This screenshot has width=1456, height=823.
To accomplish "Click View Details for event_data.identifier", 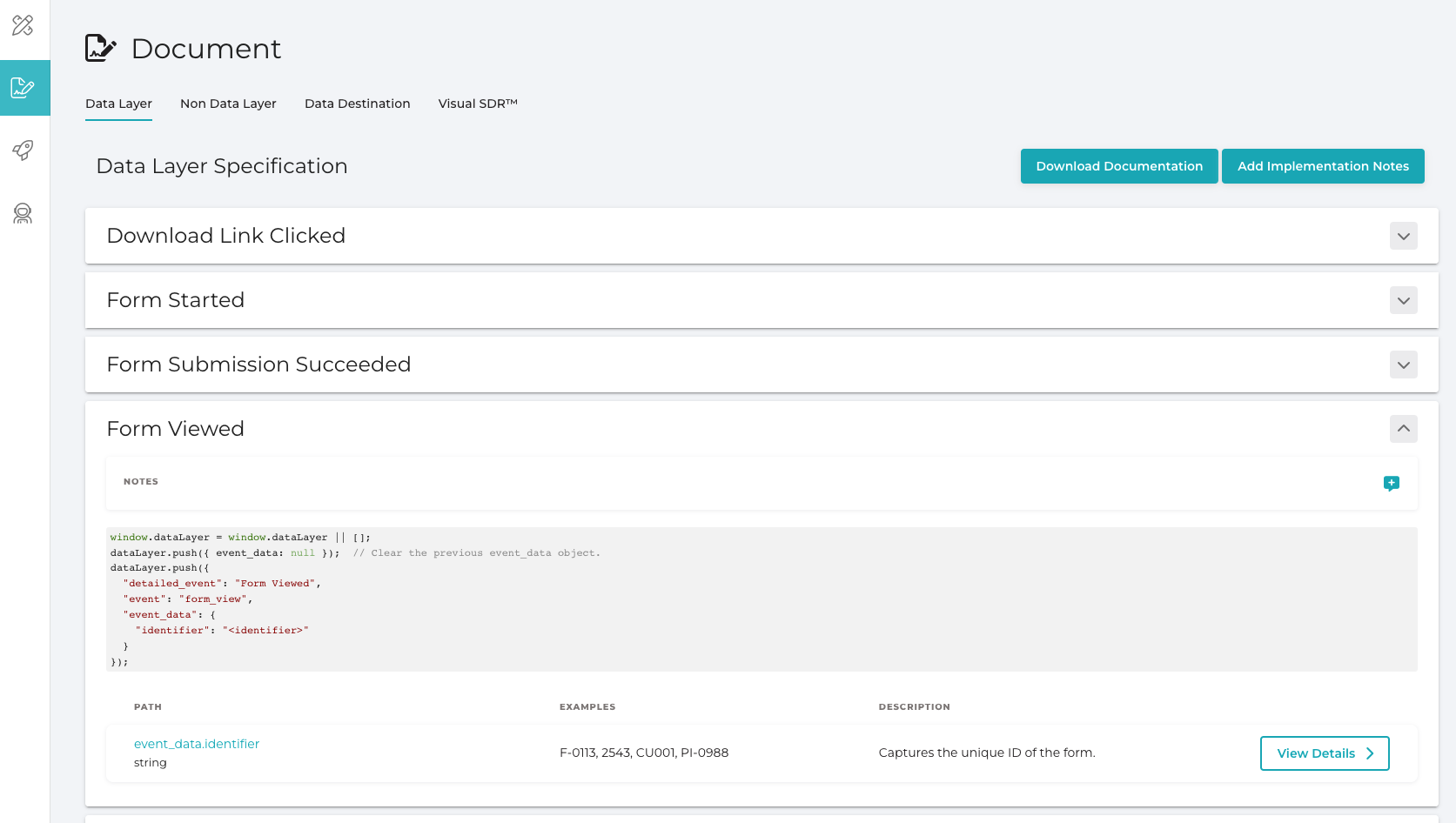I will 1315,753.
